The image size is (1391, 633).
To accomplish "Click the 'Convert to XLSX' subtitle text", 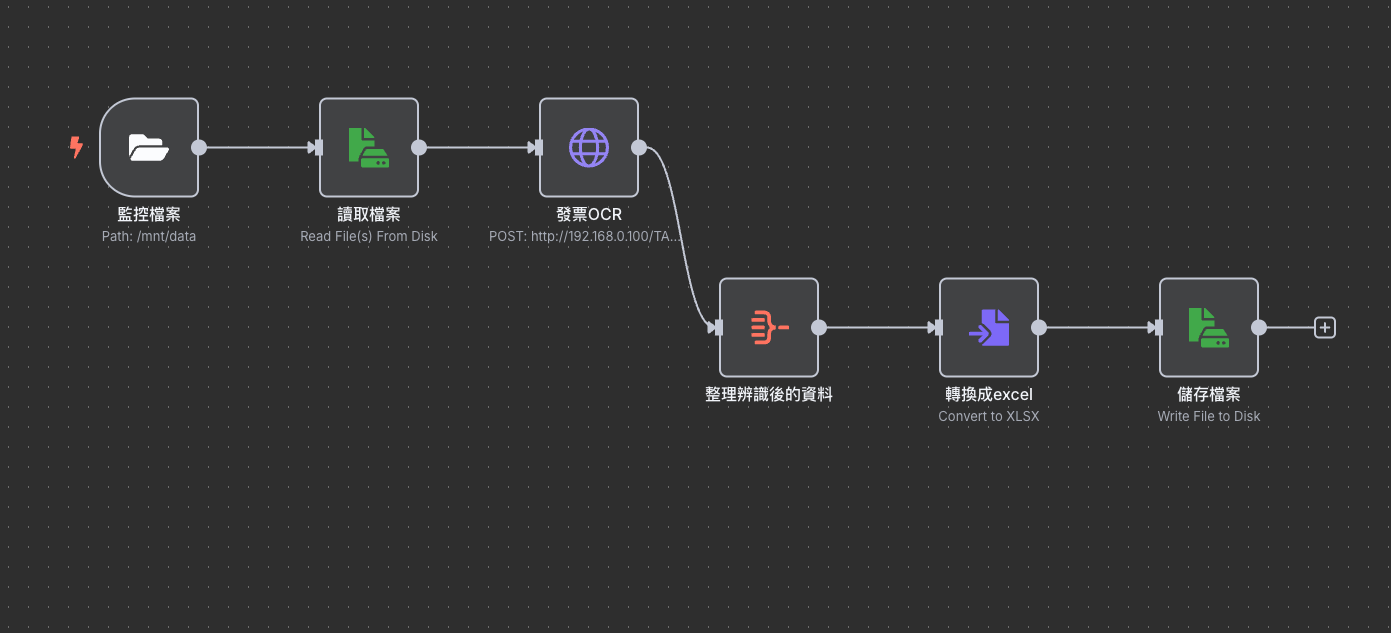I will [x=988, y=416].
